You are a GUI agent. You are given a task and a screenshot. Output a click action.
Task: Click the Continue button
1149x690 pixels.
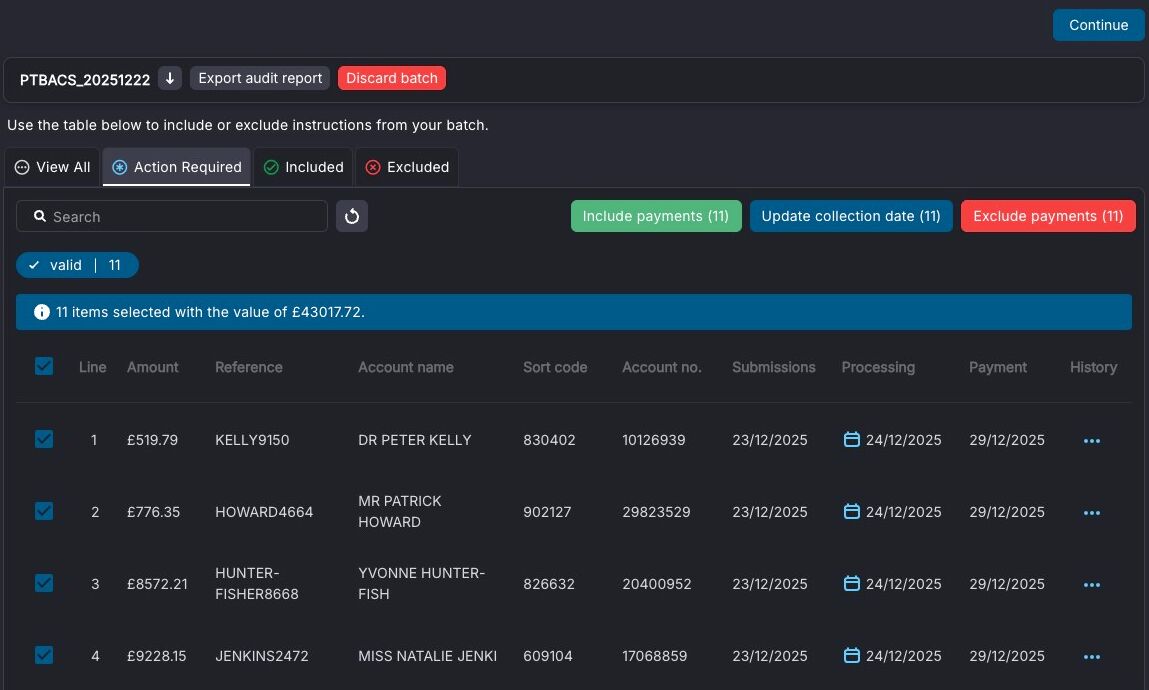pyautogui.click(x=1098, y=25)
